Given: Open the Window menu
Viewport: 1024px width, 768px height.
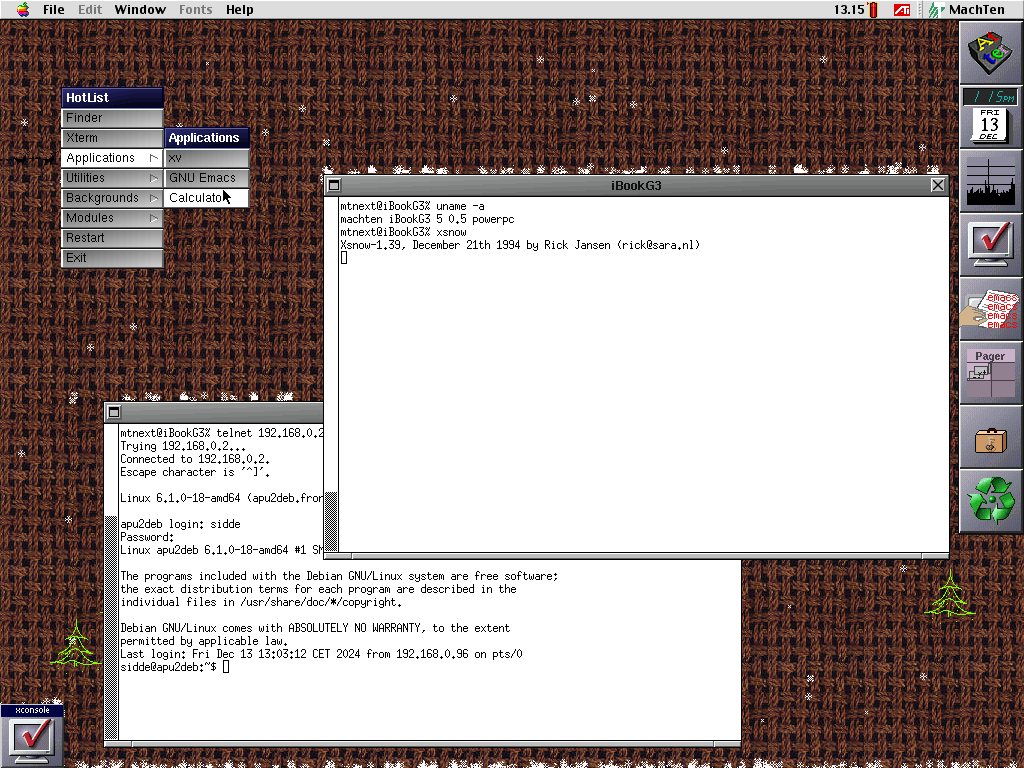Looking at the screenshot, I should click(x=140, y=9).
